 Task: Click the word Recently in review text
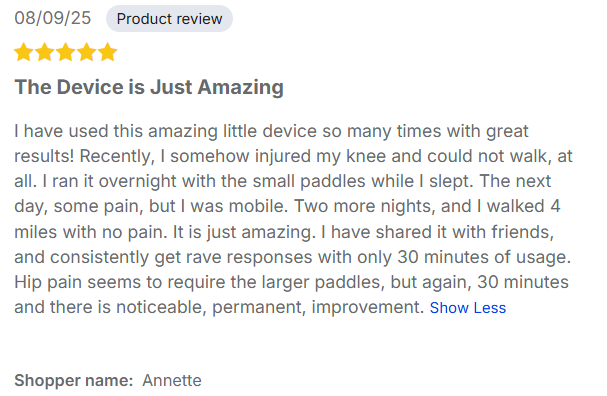pos(117,156)
